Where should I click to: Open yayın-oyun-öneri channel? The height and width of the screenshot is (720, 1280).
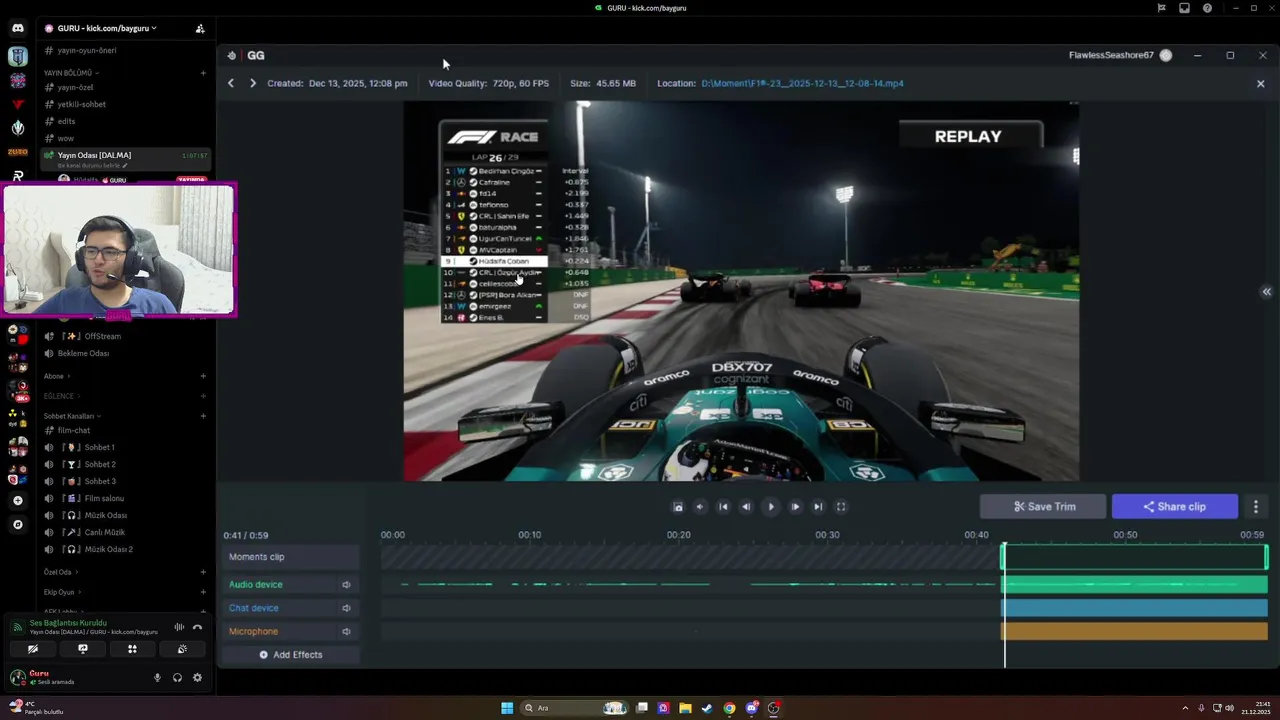87,50
